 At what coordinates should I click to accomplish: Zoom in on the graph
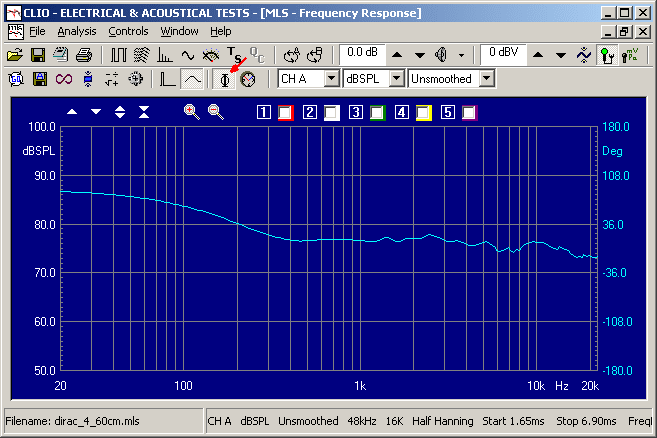pyautogui.click(x=191, y=112)
